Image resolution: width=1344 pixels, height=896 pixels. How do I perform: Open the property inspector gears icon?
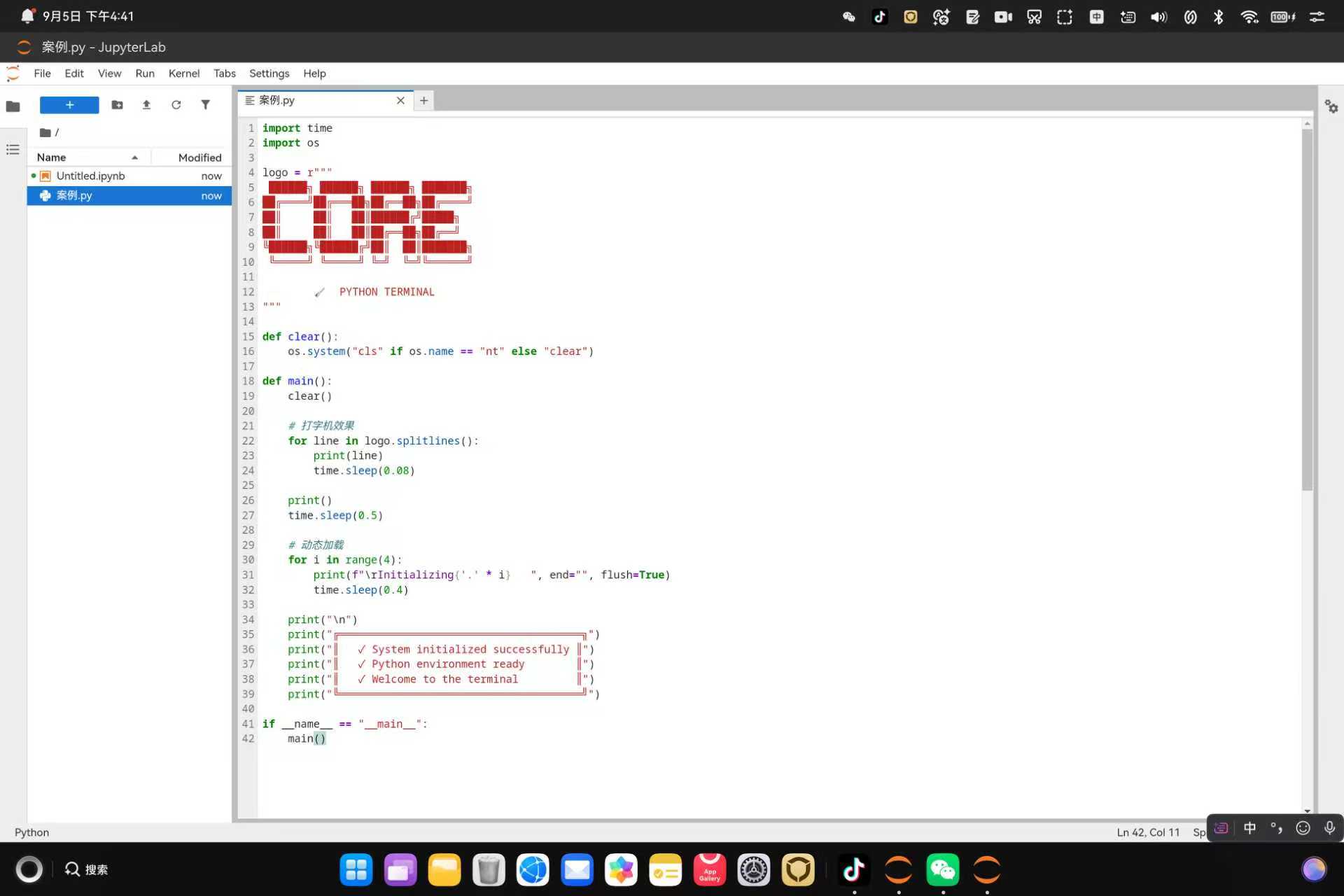(x=1331, y=106)
